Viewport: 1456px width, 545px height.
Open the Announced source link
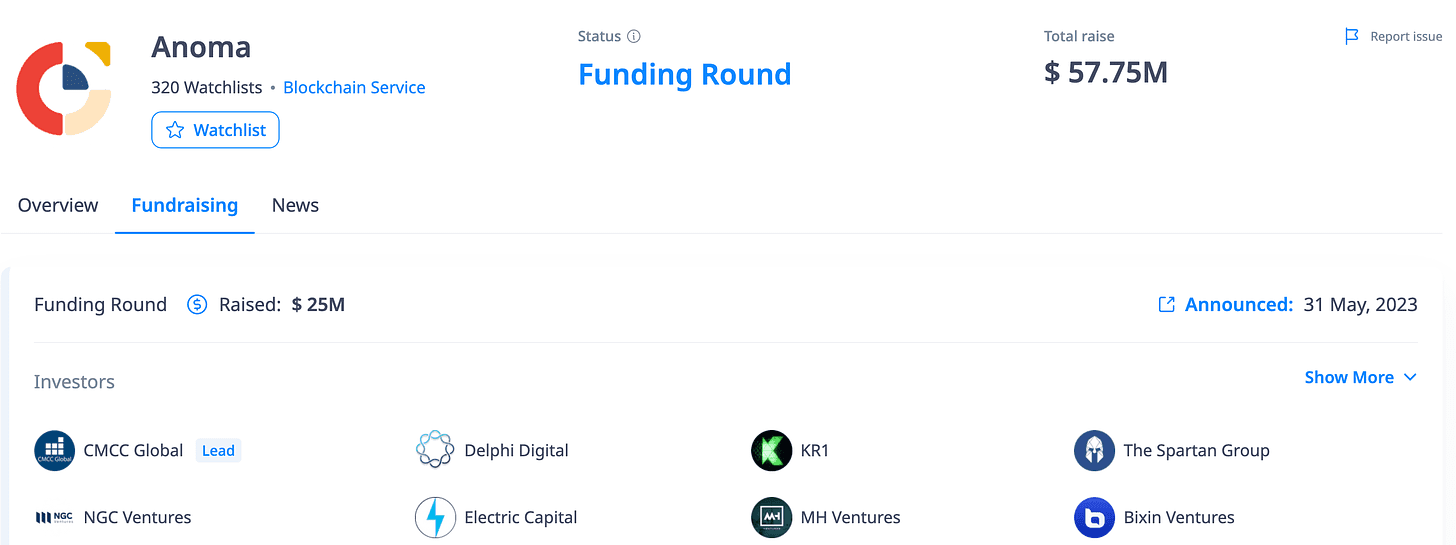(x=1239, y=304)
